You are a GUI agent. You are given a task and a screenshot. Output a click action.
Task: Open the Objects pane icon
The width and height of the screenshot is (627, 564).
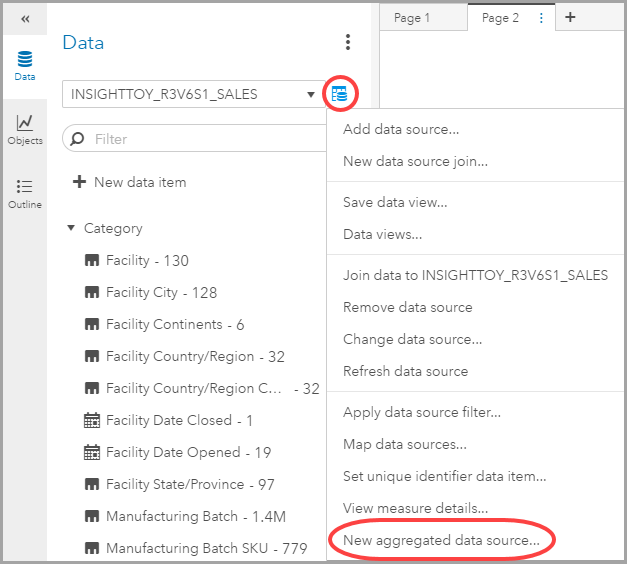point(25,129)
